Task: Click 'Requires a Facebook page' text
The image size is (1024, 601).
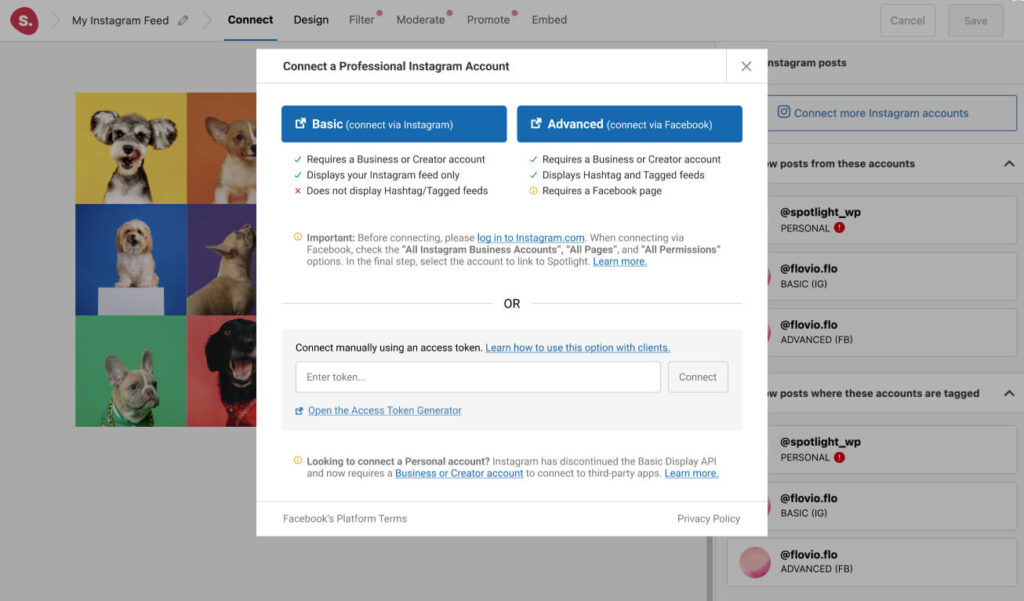Action: pyautogui.click(x=601, y=191)
